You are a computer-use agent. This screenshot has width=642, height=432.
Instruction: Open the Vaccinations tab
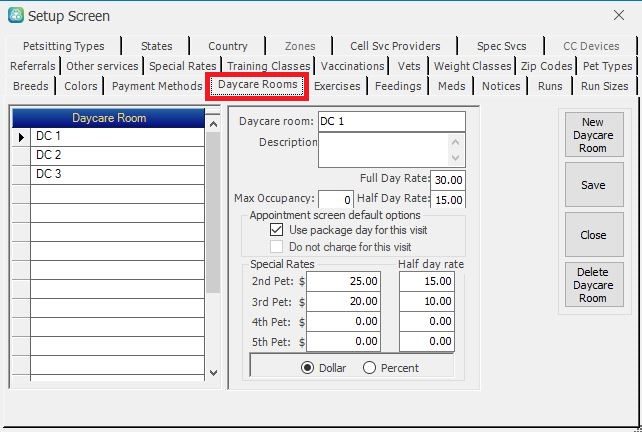353,66
